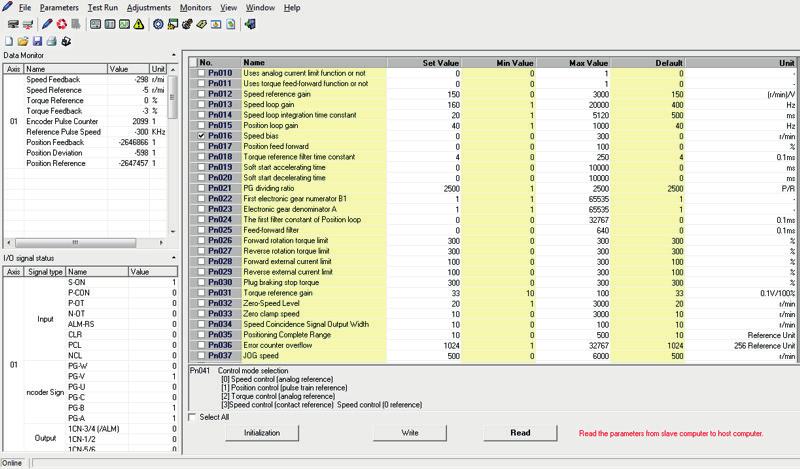Uncheck the Pn016 Speed bias checkbox

202,136
